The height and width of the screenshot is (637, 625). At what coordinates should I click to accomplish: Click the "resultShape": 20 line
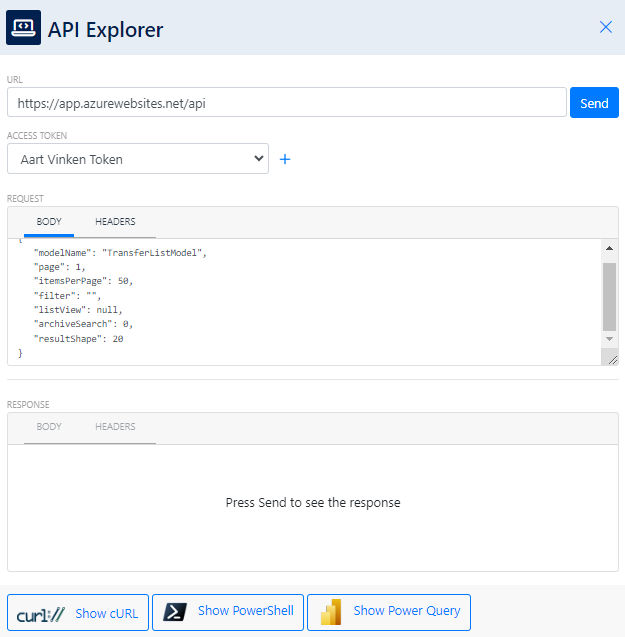coord(78,339)
